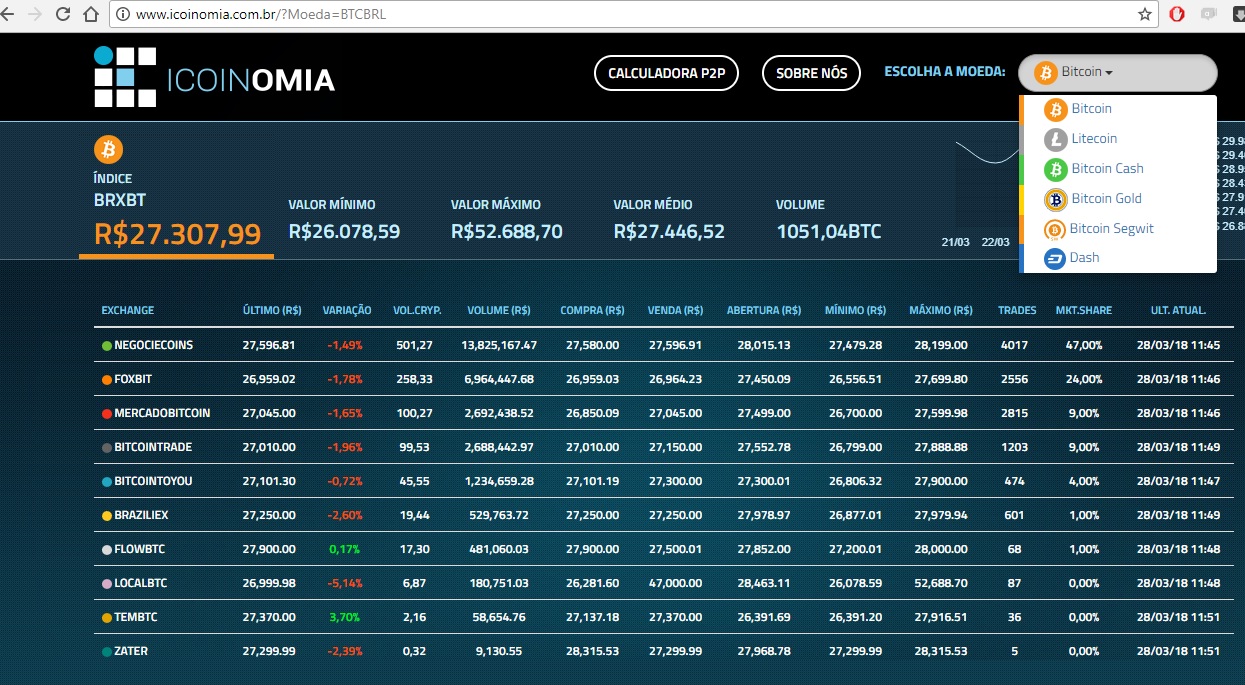
Task: Click the yellow dot beside BRAZILIEX
Action: coord(107,516)
